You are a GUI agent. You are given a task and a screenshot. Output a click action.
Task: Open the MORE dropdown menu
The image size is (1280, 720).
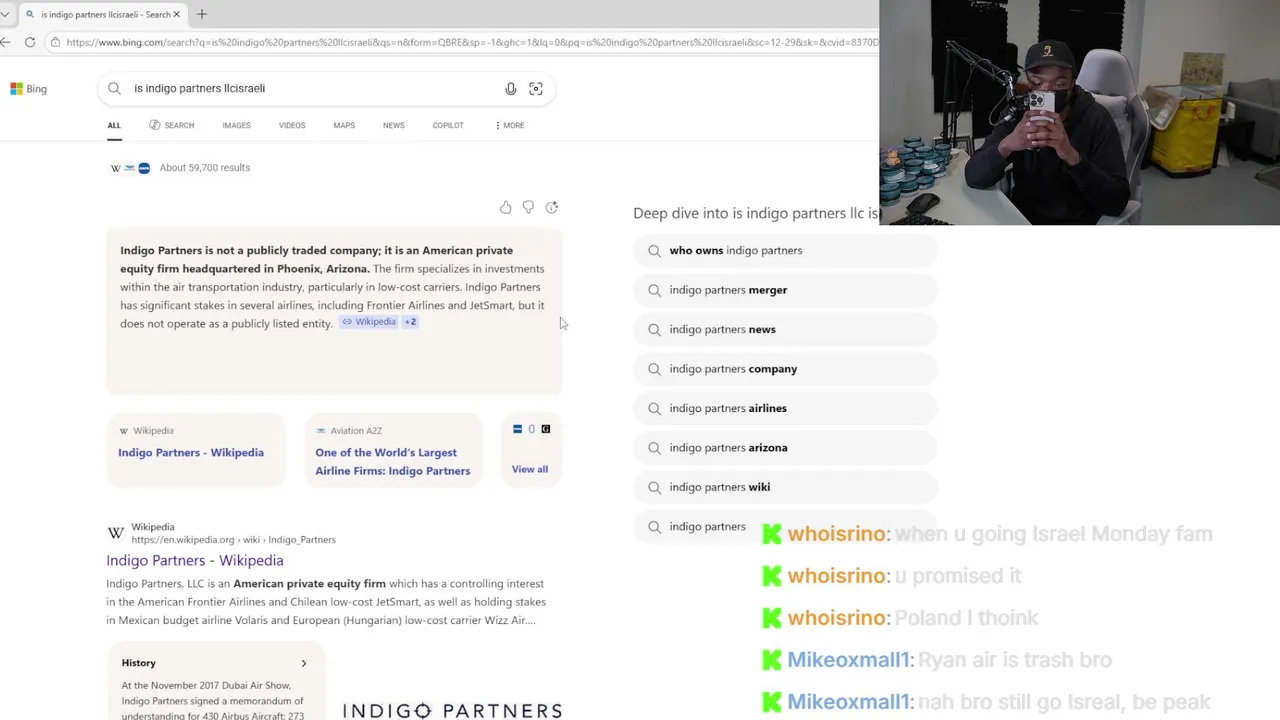pos(509,125)
